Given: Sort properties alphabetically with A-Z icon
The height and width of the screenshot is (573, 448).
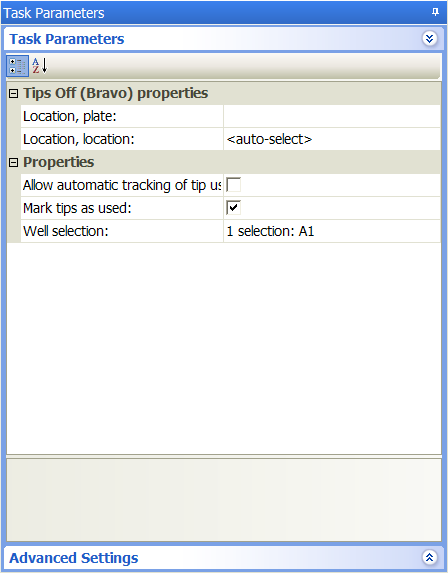Looking at the screenshot, I should [39, 66].
